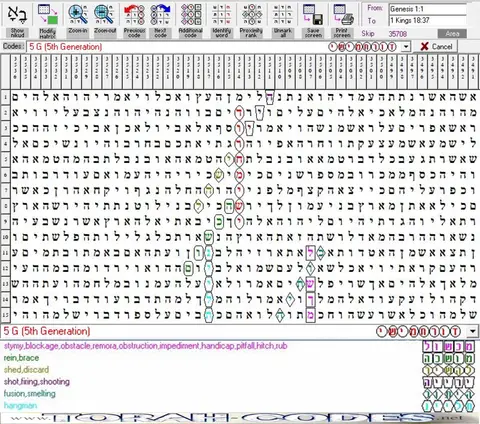Click the row 1 number header
Screen dimensions: 480x424
(5, 97)
